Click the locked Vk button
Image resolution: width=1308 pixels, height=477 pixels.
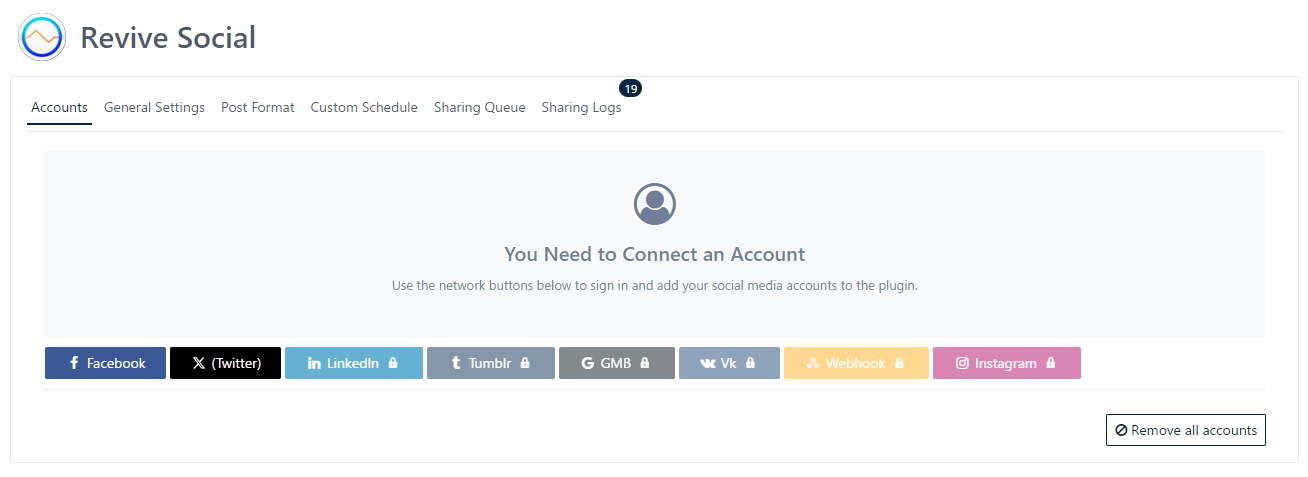tap(729, 363)
